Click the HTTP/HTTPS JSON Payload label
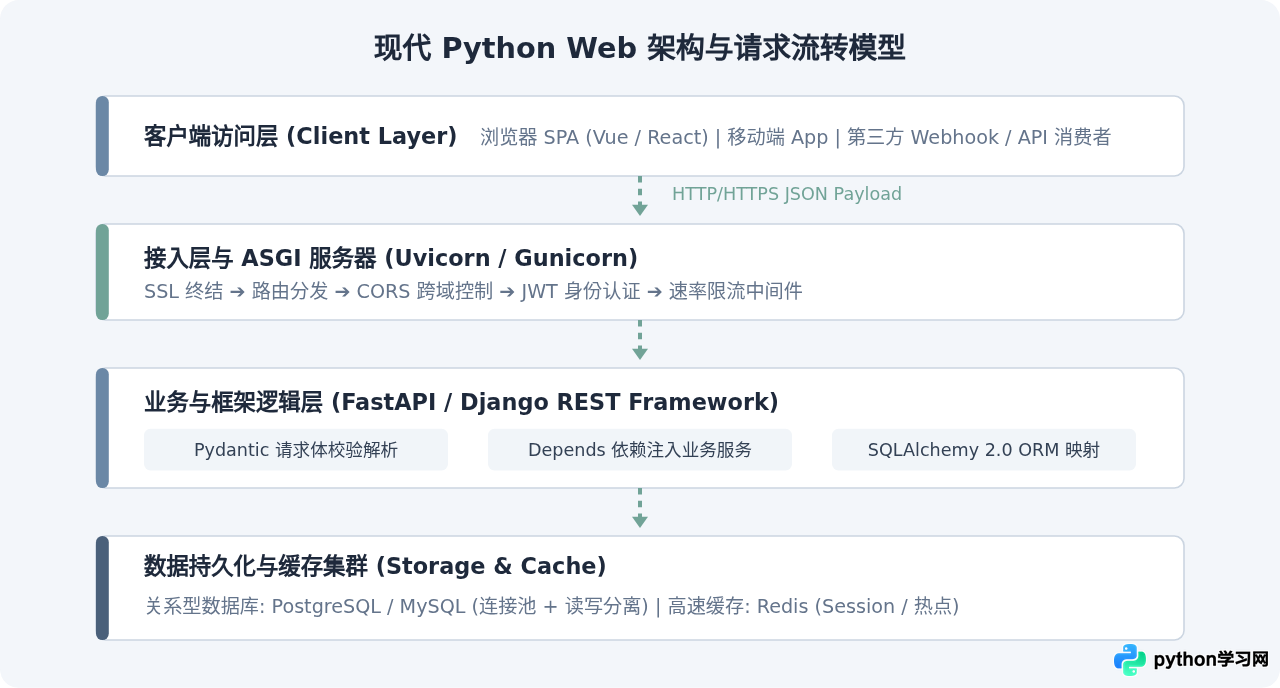Screen dimensions: 1280x688 tap(787, 194)
